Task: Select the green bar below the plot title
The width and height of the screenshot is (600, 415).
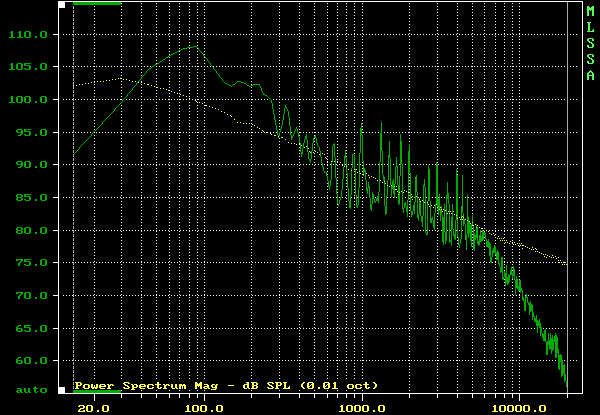Action: (x=97, y=391)
